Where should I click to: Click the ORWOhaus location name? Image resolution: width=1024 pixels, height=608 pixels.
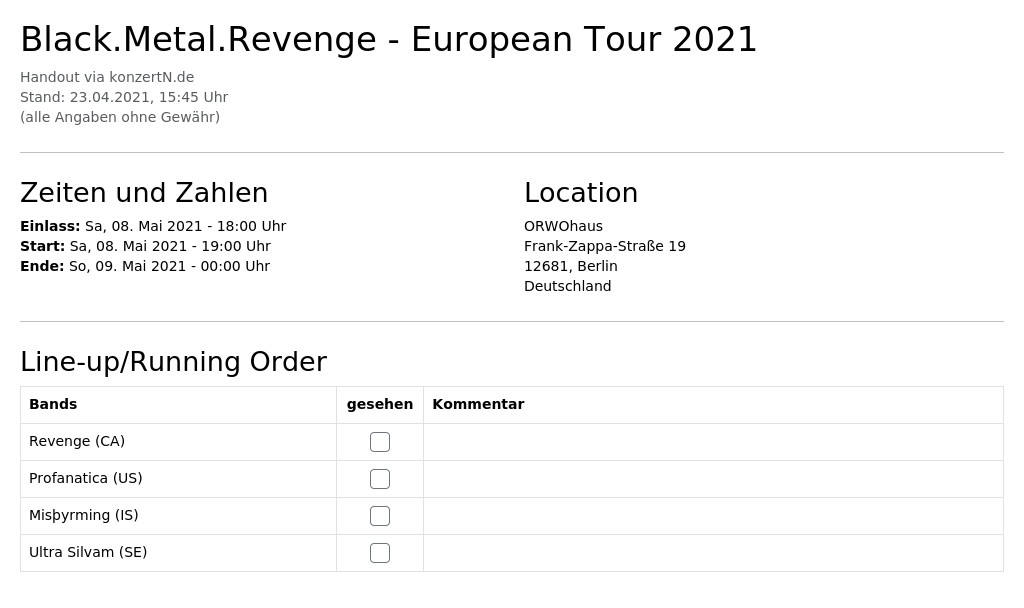click(563, 226)
